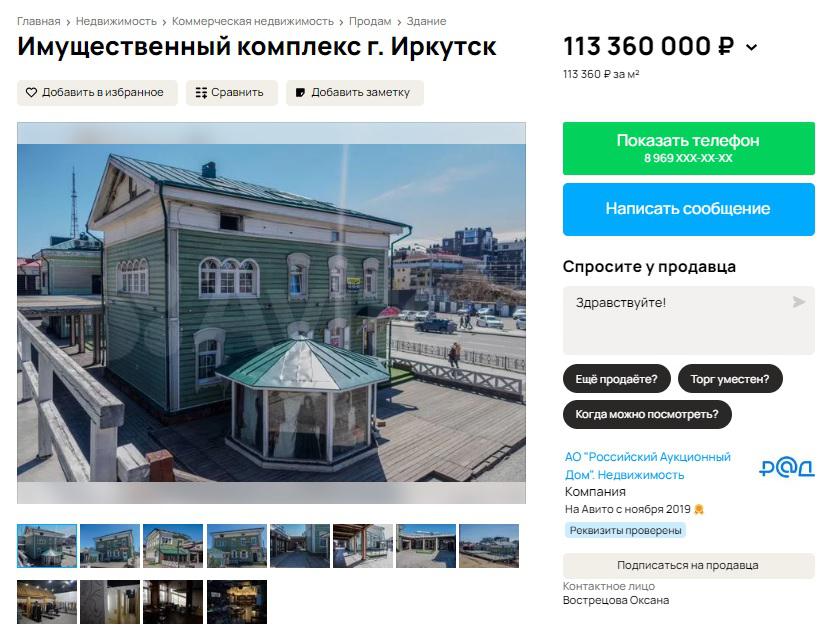Click the Здравствуйте! message input field
This screenshot has height=639, width=835.
pos(689,321)
